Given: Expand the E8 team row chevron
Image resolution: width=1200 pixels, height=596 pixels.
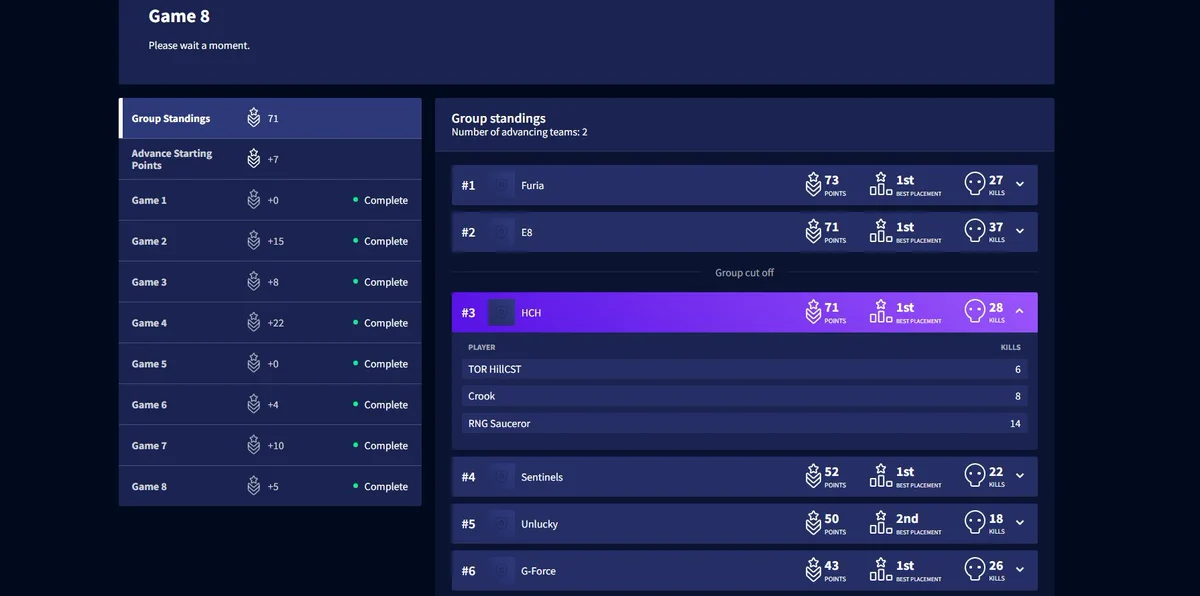Looking at the screenshot, I should 1020,232.
